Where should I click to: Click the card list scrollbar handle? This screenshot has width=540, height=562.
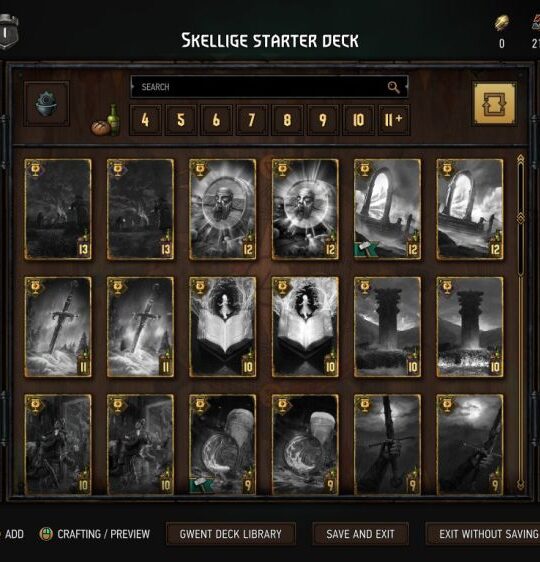[521, 218]
